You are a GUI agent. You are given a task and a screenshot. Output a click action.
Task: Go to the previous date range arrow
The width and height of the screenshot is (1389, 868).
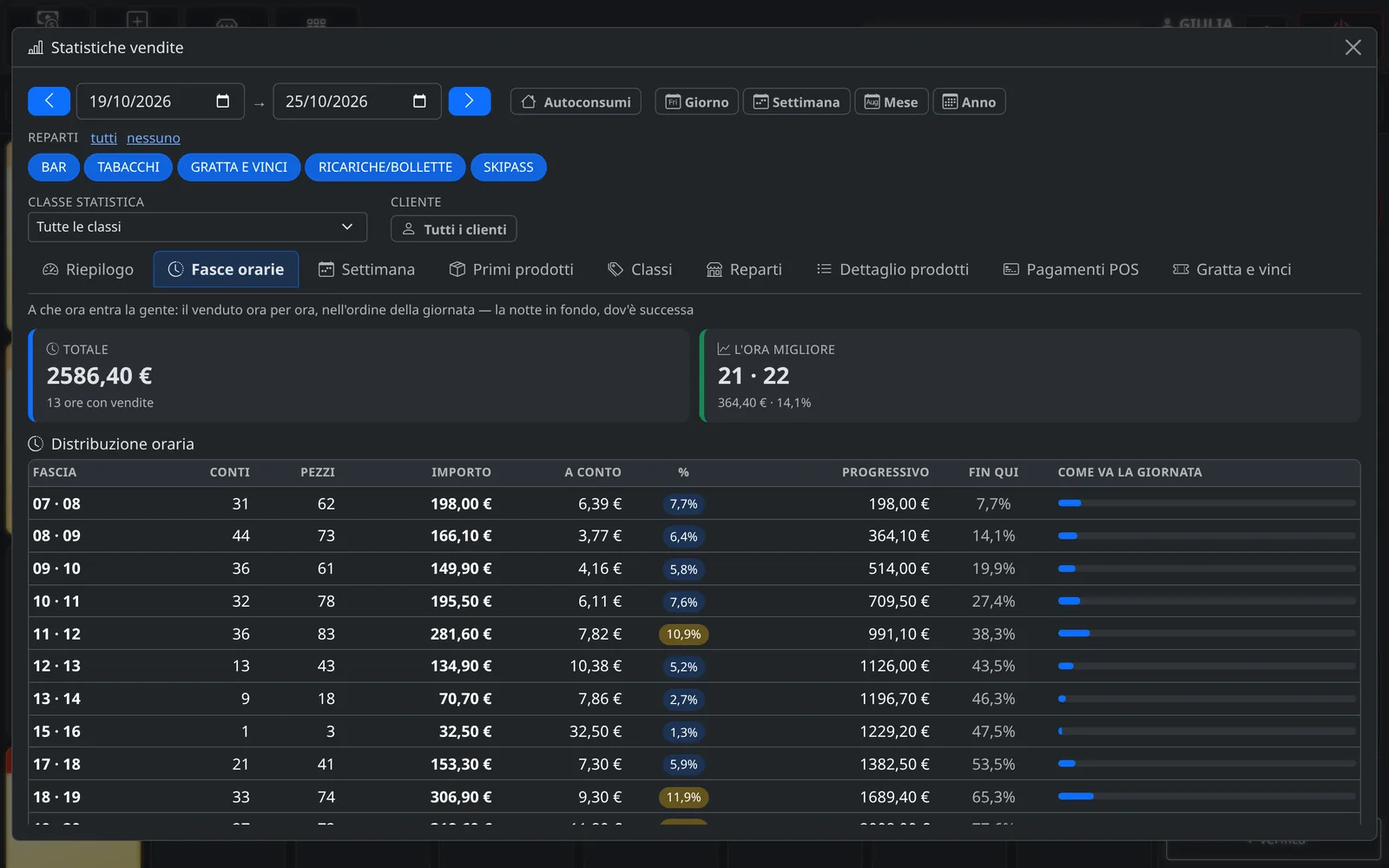pos(49,102)
